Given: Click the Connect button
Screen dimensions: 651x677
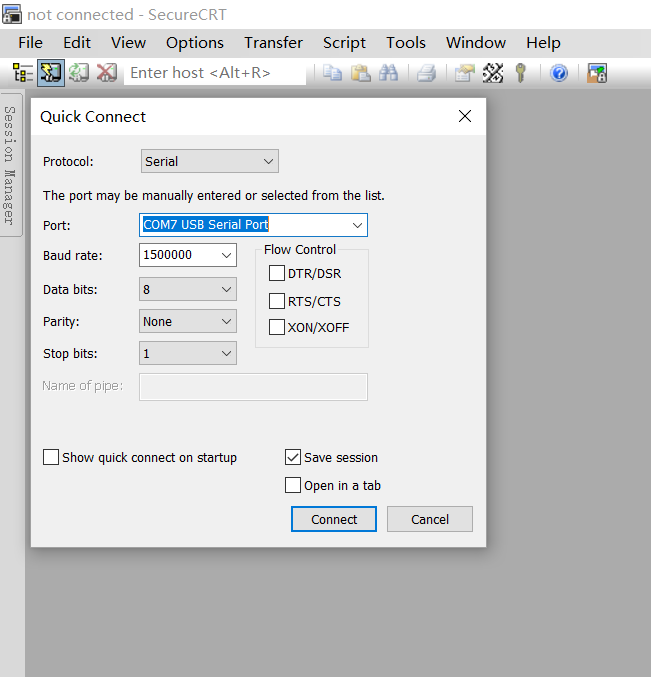Looking at the screenshot, I should pos(334,519).
